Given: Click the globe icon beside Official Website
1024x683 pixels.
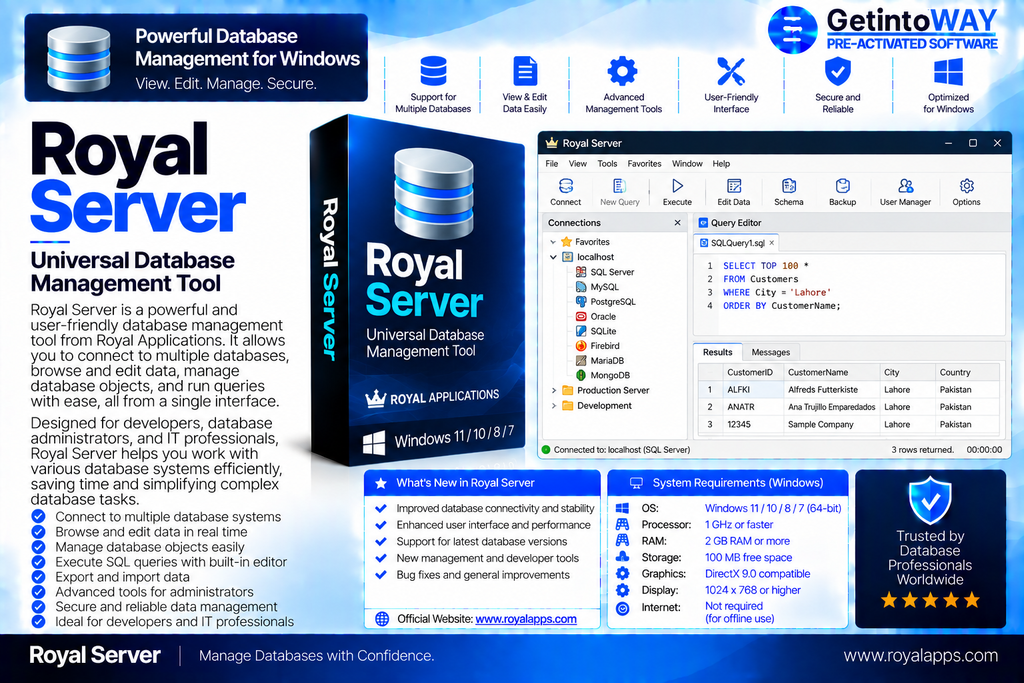Looking at the screenshot, I should [382, 618].
